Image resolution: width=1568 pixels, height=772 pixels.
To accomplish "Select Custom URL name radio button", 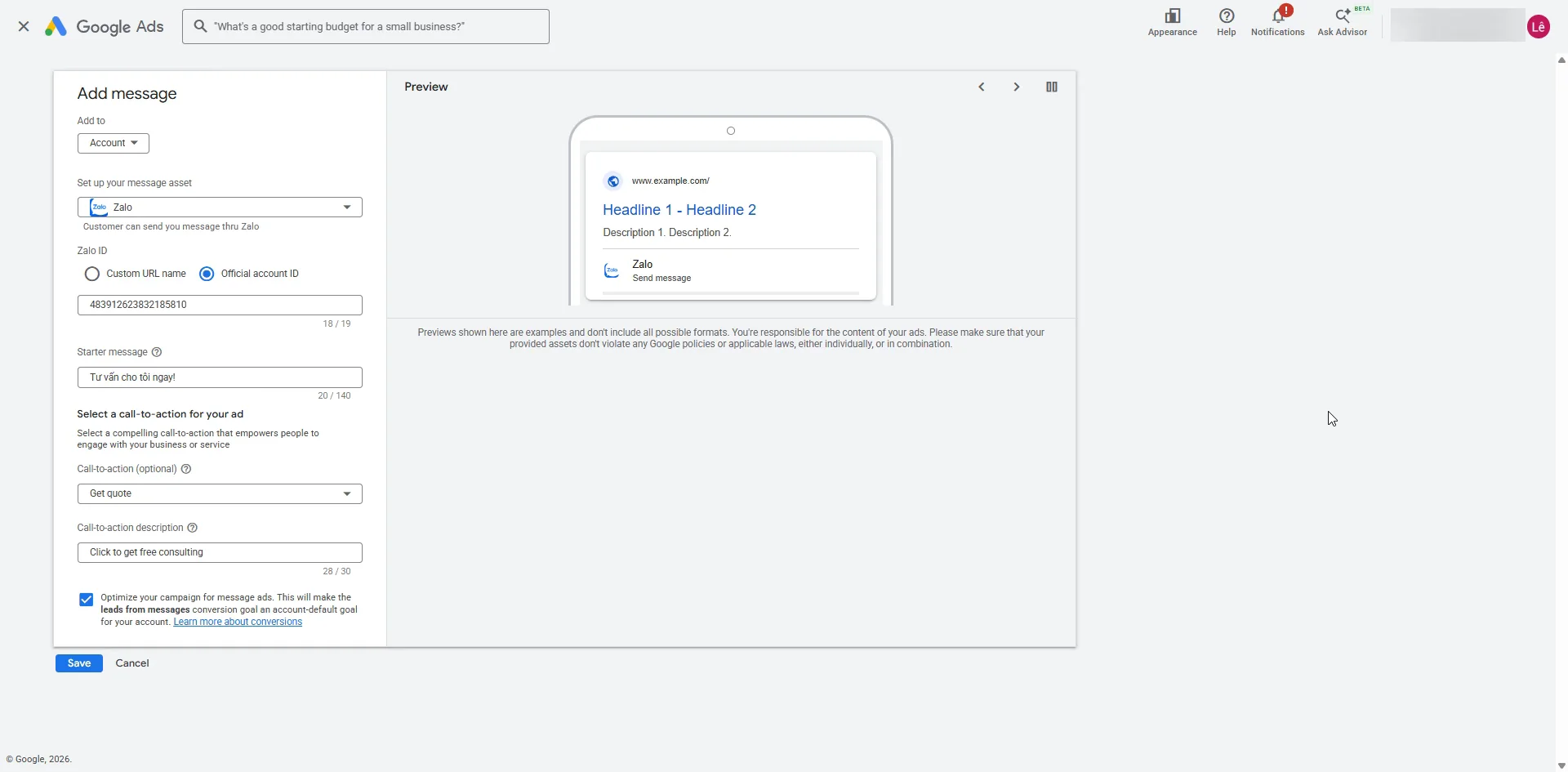I will click(x=92, y=274).
